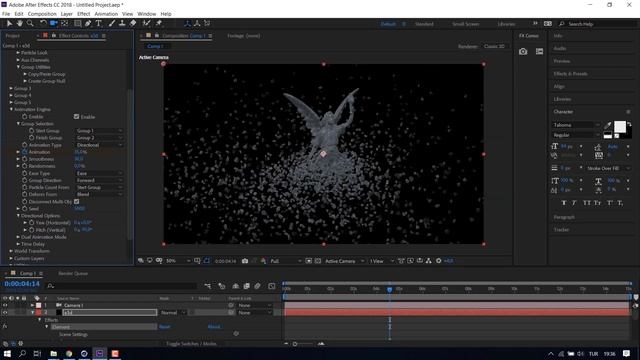640x360 pixels.
Task: Open the Start Group dropdown
Action: [x=99, y=131]
